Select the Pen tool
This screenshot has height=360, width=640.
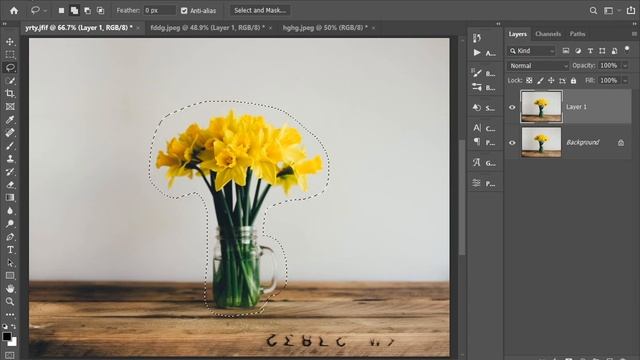[10, 237]
